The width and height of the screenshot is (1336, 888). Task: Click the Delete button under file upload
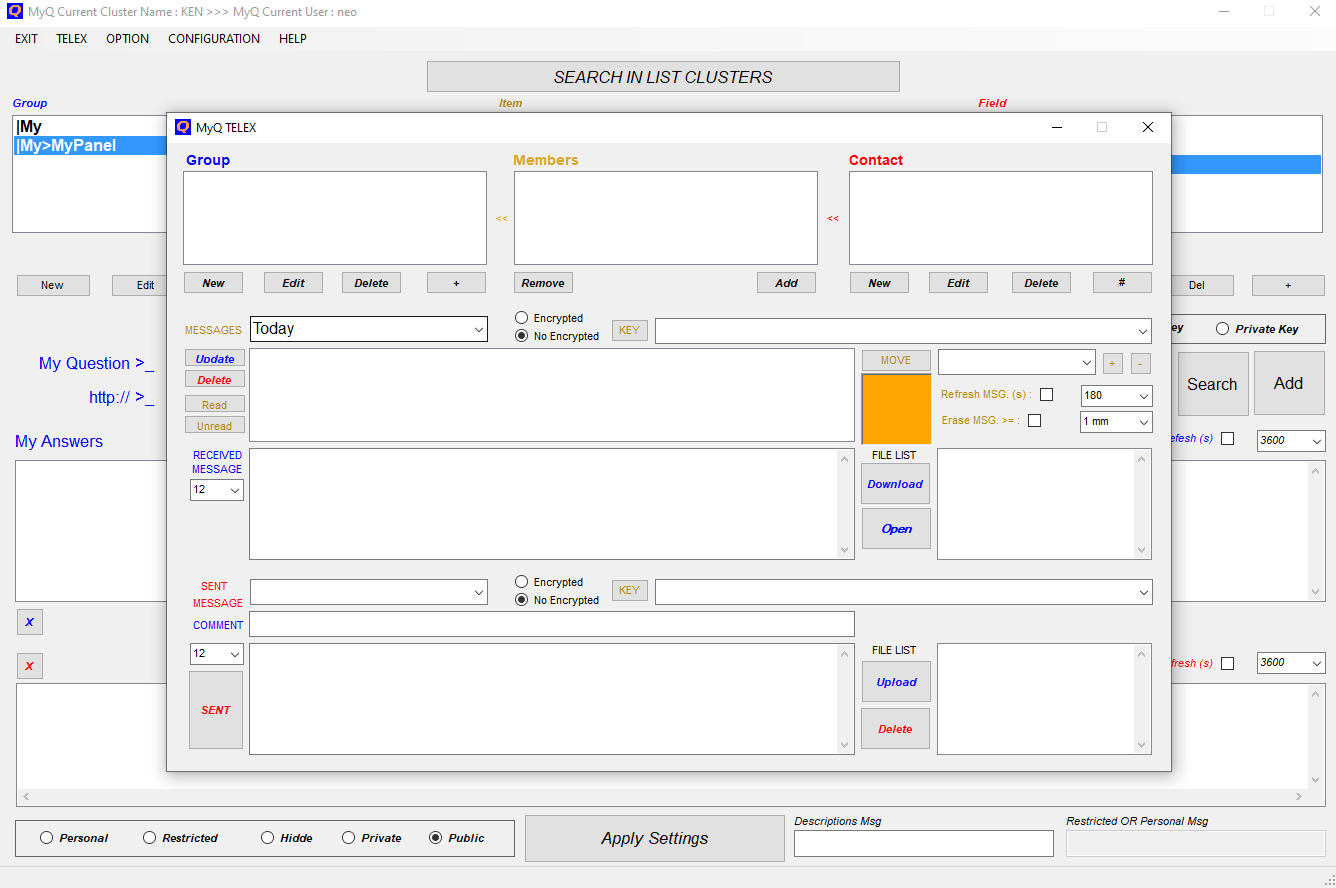pos(896,729)
